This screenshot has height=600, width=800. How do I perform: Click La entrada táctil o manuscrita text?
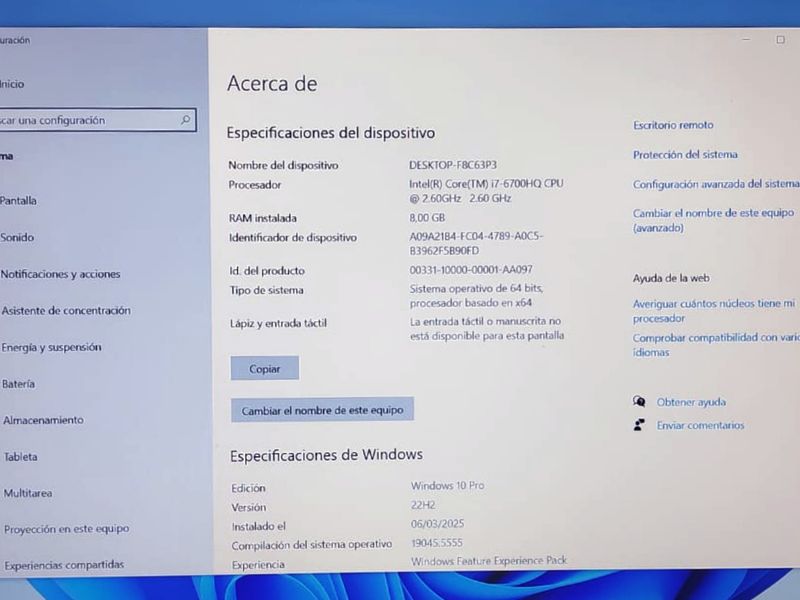tap(487, 328)
